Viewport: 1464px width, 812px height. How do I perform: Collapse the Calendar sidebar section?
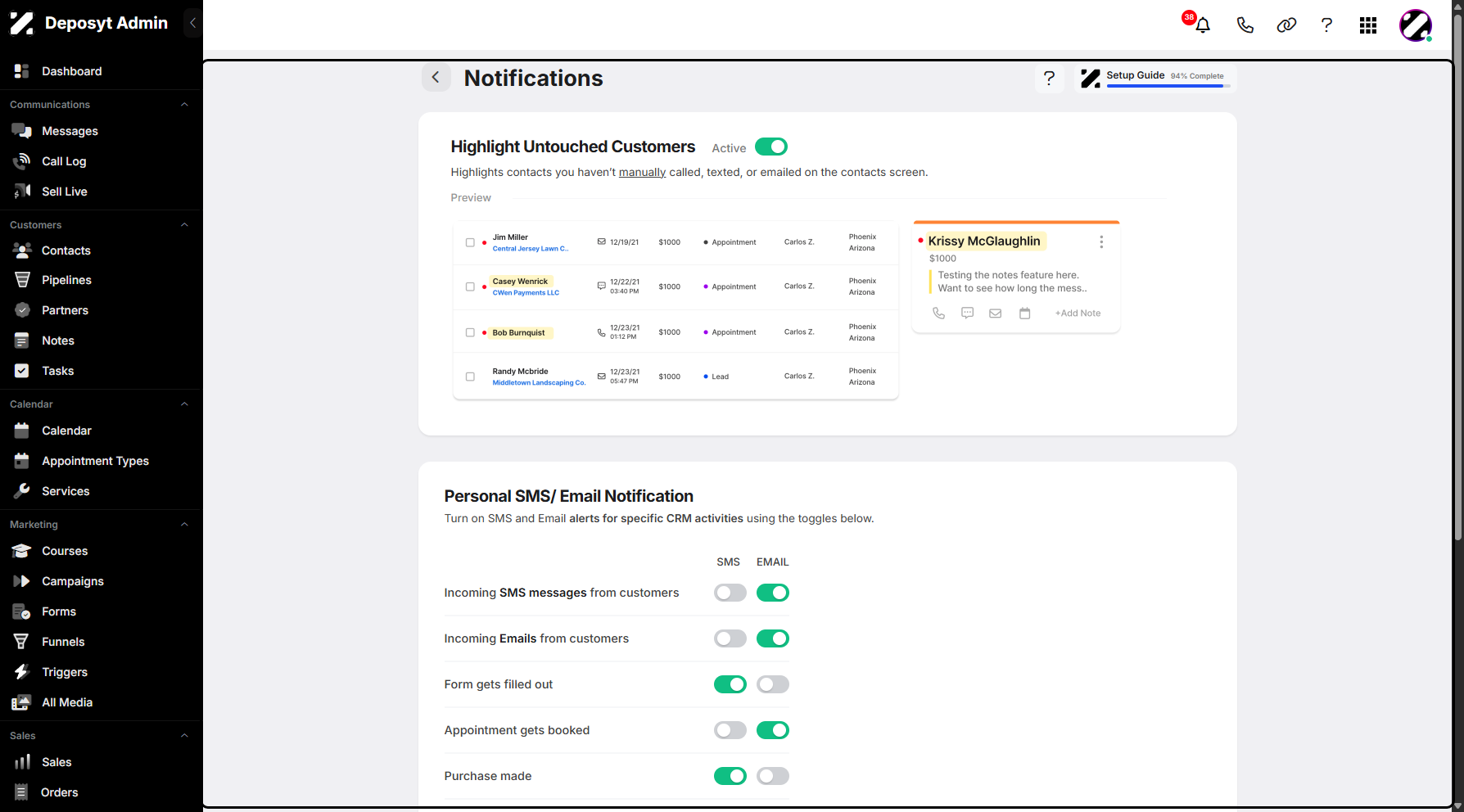[184, 404]
